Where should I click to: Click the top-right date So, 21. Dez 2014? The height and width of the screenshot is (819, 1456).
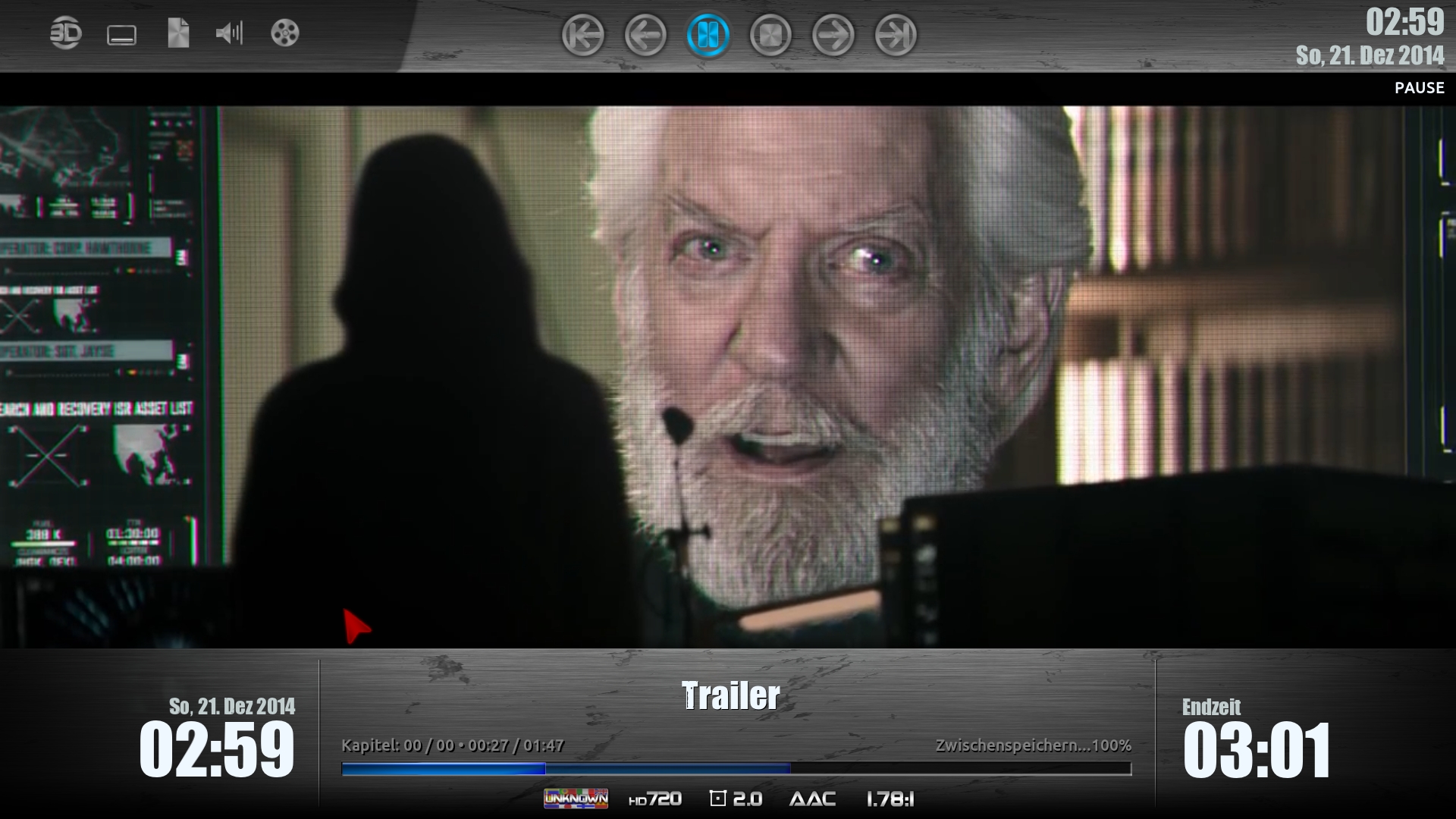[1370, 55]
